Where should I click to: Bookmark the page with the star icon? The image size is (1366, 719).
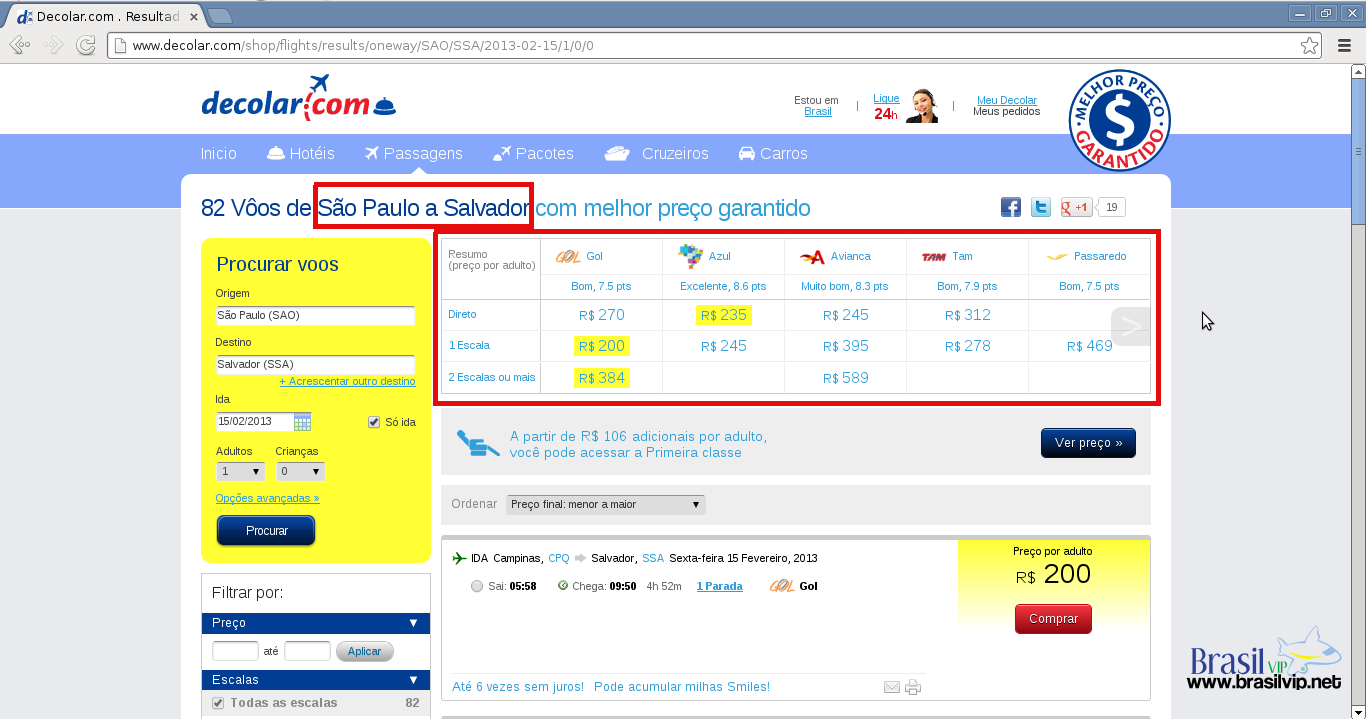point(1309,45)
